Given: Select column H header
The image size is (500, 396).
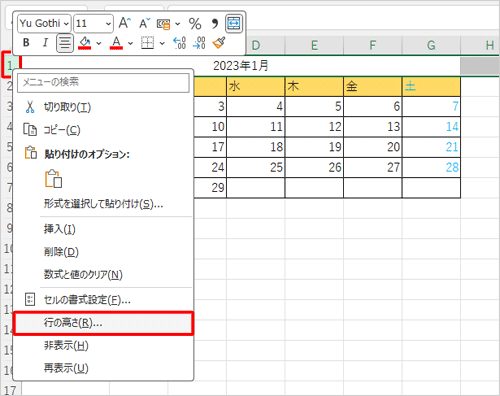Looking at the screenshot, I should pos(480,45).
